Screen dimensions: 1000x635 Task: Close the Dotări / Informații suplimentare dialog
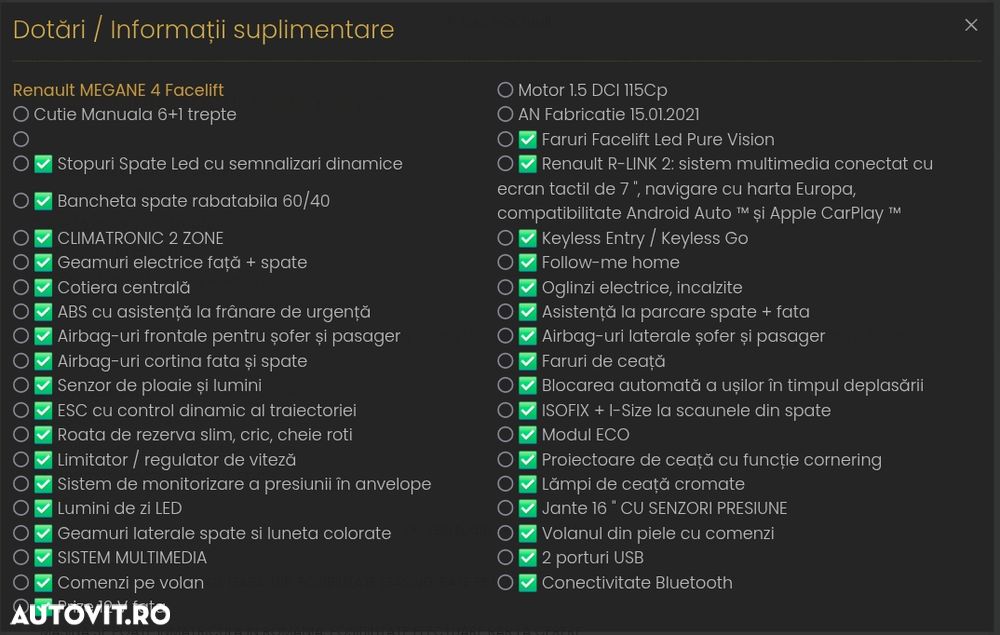click(971, 25)
